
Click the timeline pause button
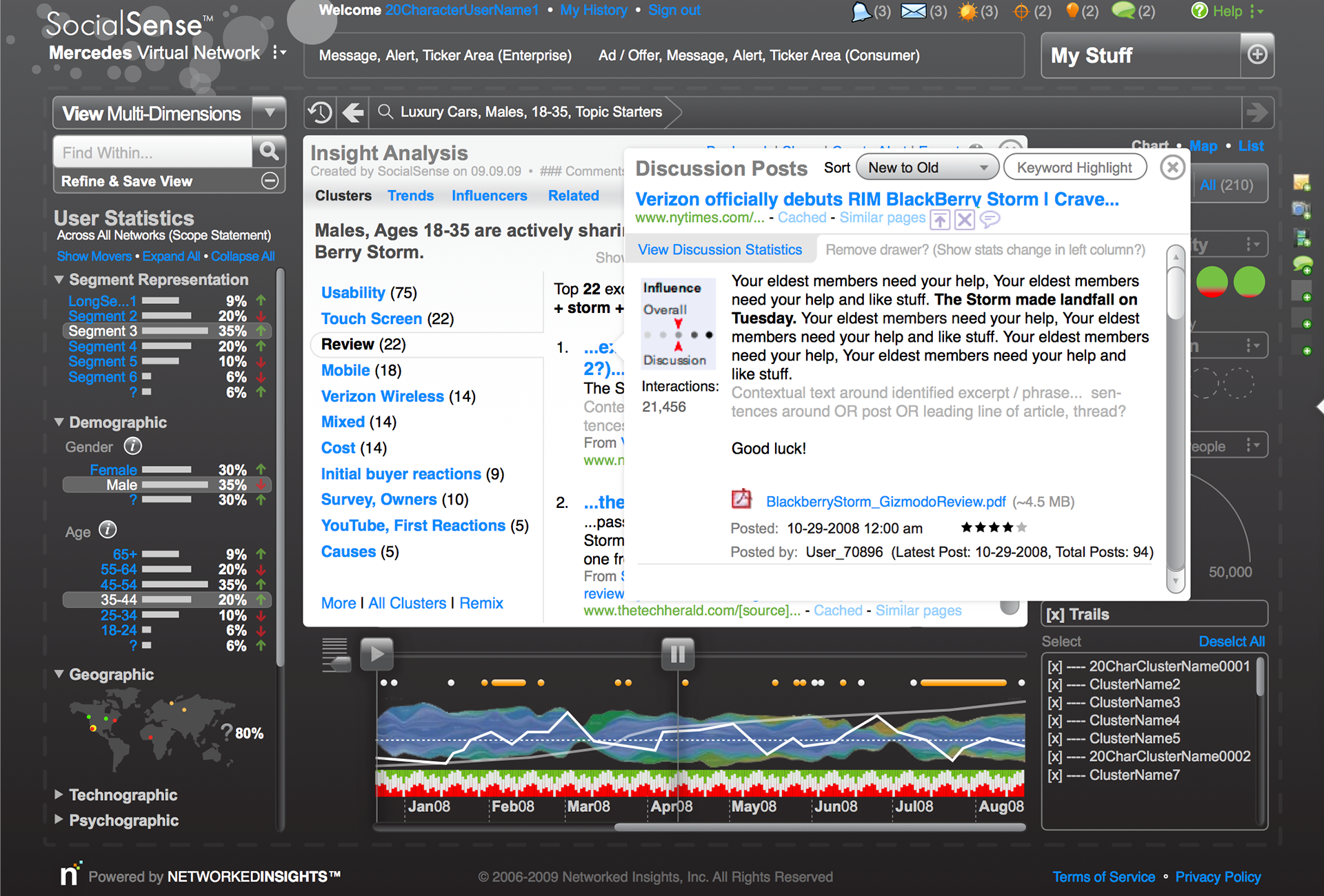(678, 653)
